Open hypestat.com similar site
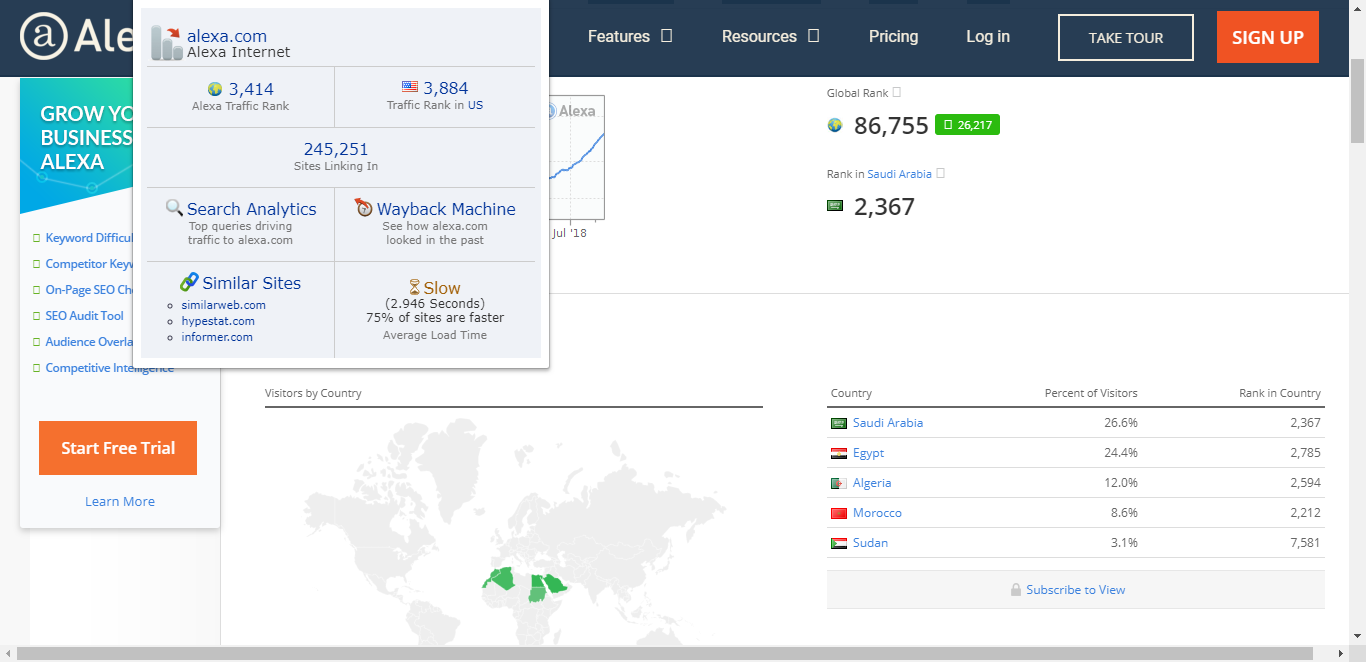 click(218, 321)
